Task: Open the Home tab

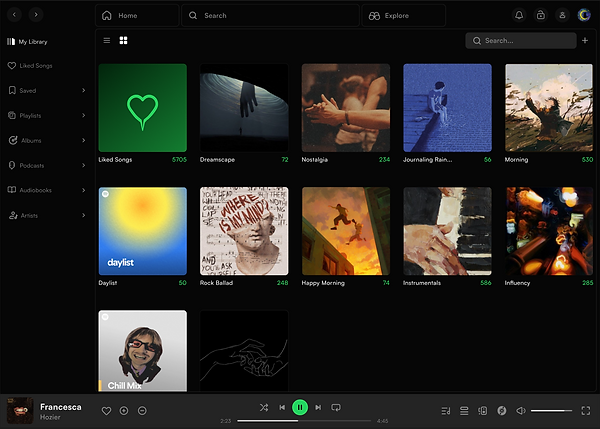Action: click(x=137, y=16)
